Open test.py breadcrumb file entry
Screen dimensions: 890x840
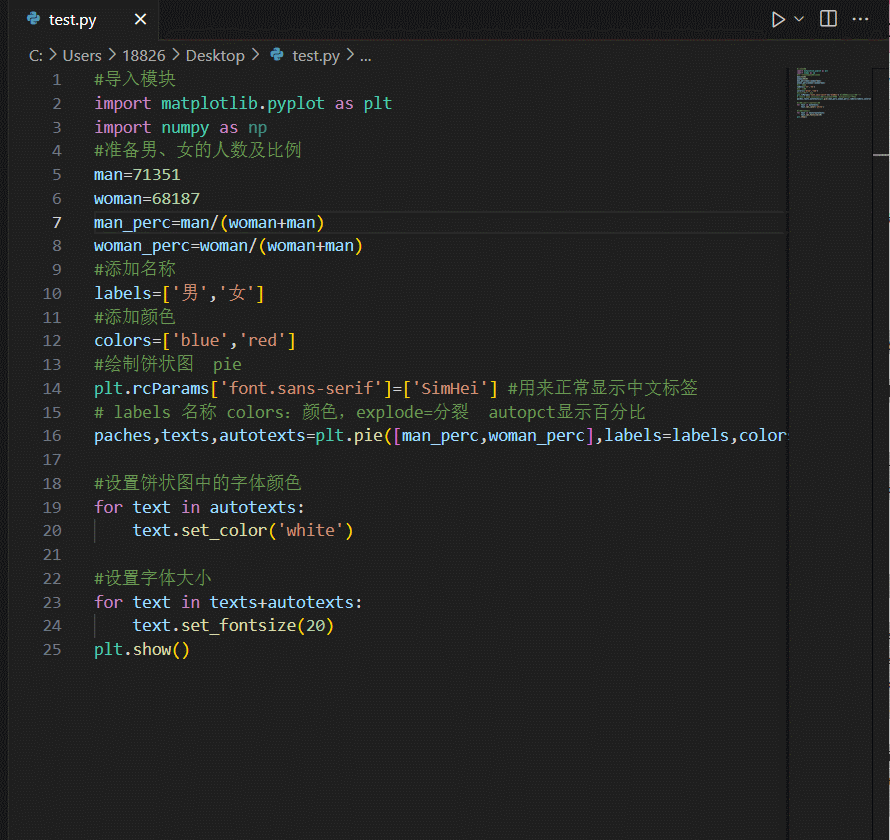pos(316,56)
